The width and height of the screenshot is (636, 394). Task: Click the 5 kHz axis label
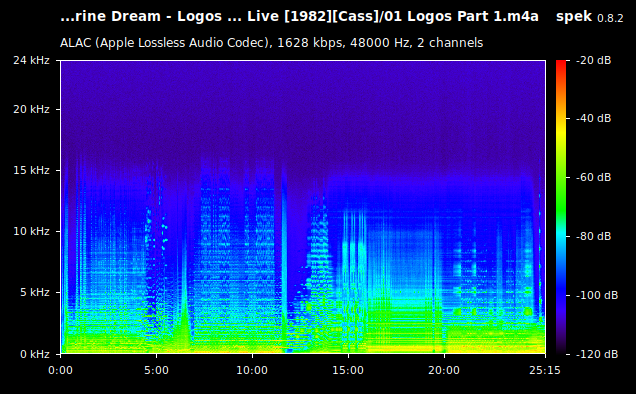35,293
